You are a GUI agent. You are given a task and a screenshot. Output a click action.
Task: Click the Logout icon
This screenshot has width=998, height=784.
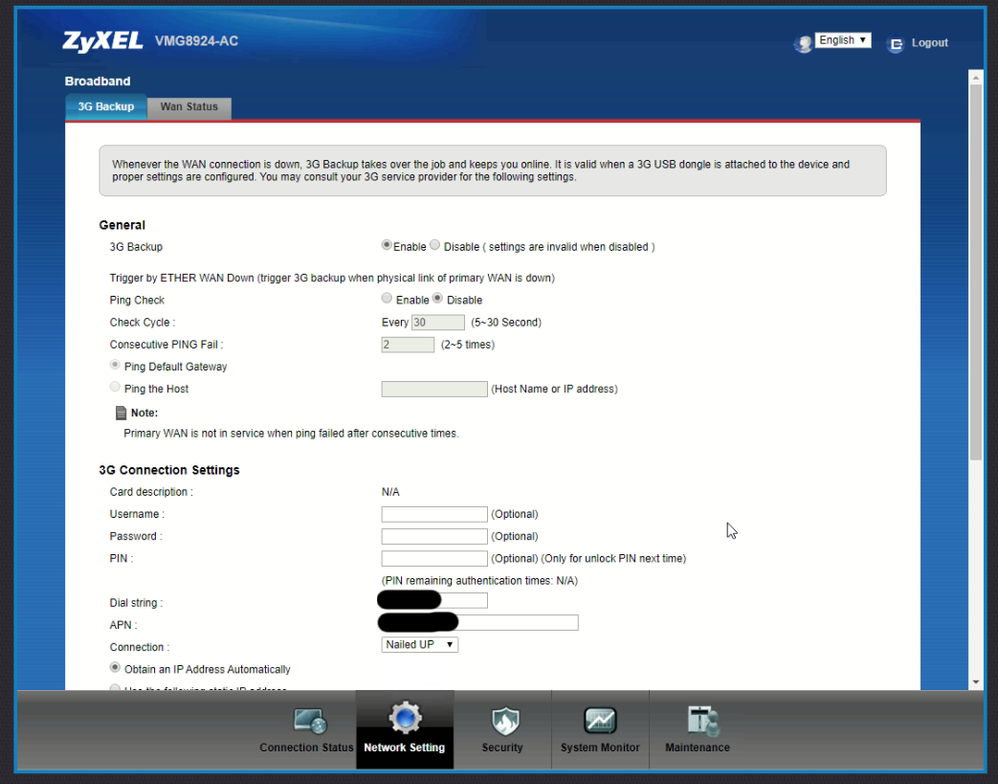coord(896,44)
